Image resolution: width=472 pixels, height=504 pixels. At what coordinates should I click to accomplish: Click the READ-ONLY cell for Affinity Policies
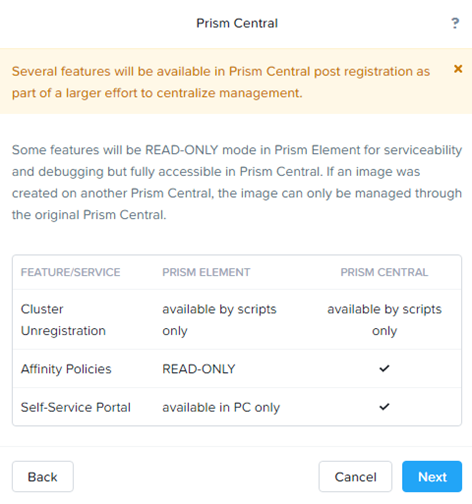[x=199, y=369]
